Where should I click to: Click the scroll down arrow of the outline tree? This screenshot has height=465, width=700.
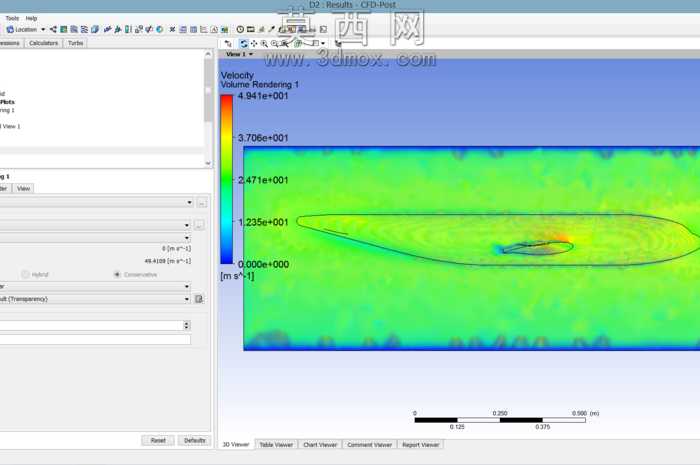pos(208,163)
